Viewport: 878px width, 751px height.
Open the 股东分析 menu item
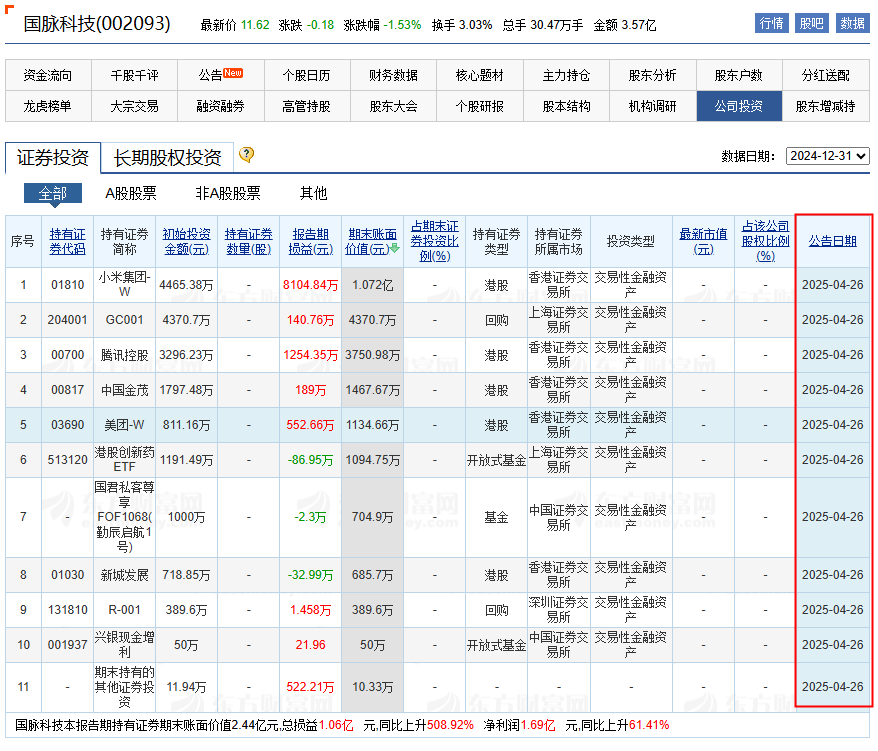[x=652, y=76]
